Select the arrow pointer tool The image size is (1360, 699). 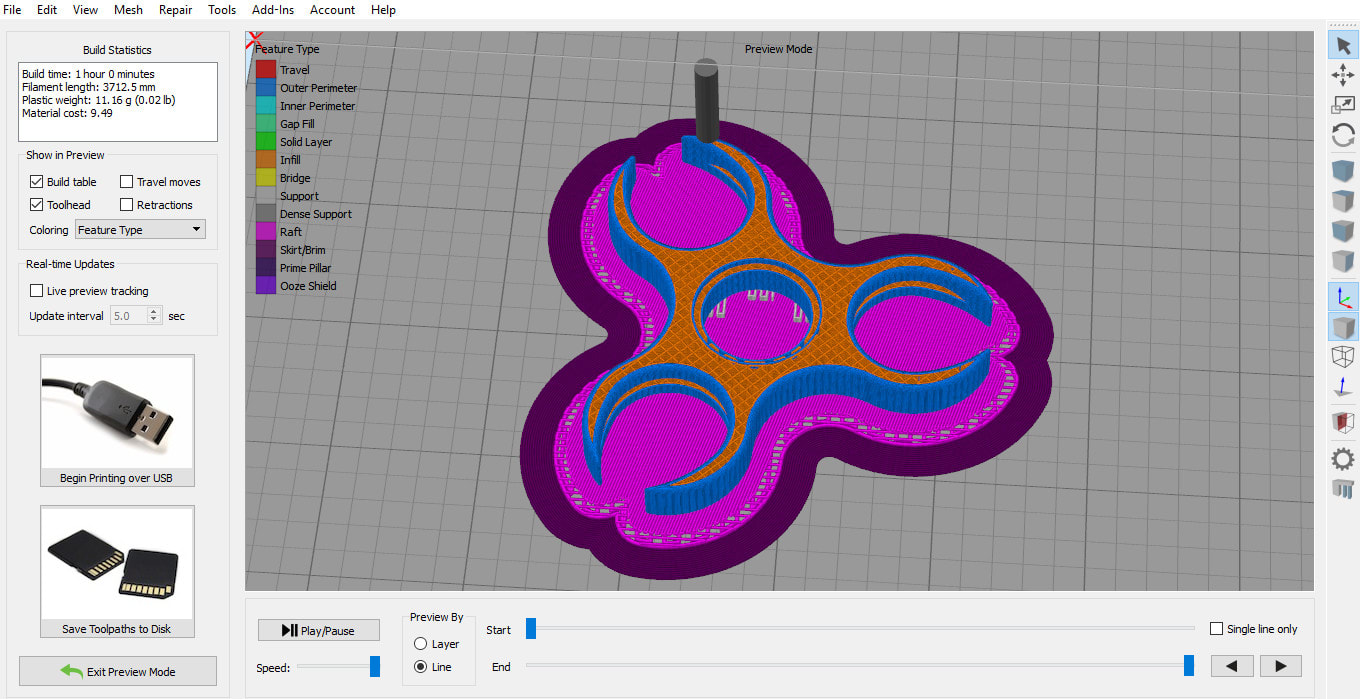tap(1343, 45)
